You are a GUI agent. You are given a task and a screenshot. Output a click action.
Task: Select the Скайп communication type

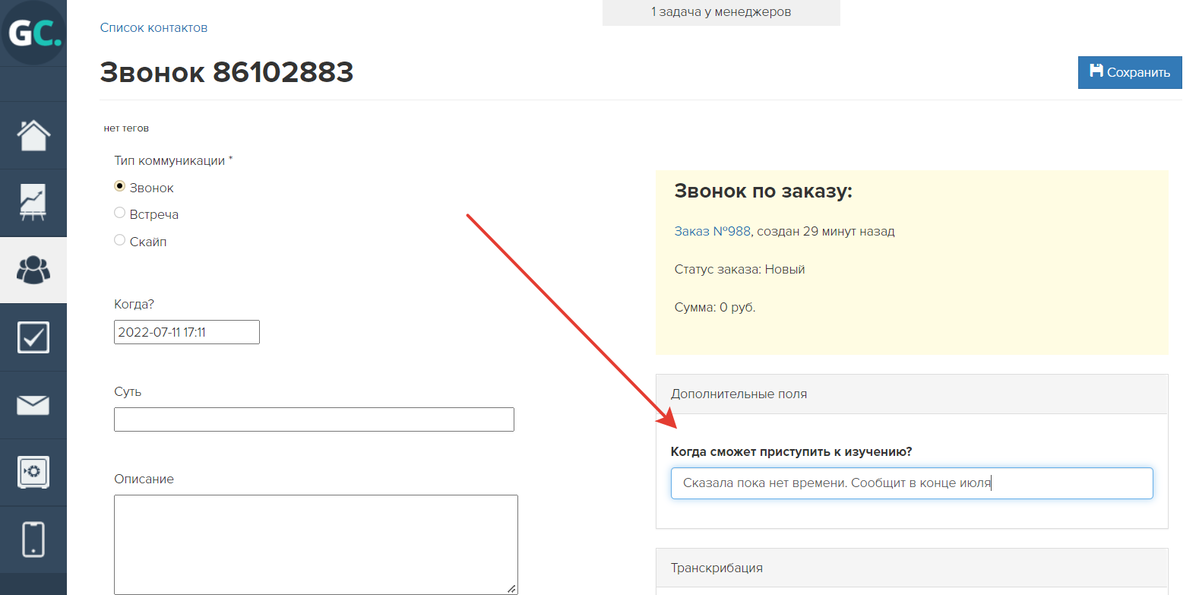[119, 239]
